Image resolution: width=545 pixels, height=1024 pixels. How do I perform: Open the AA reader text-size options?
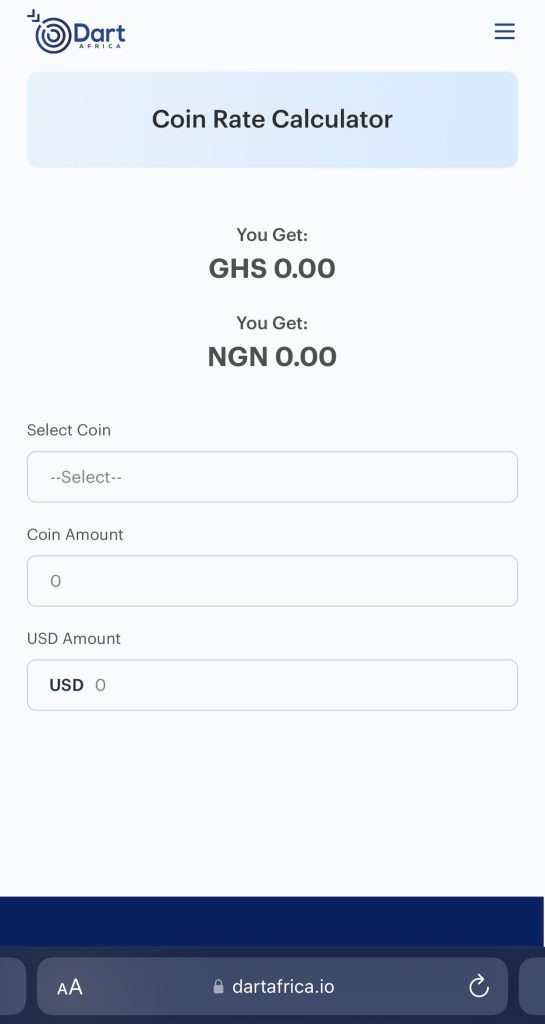[x=70, y=987]
